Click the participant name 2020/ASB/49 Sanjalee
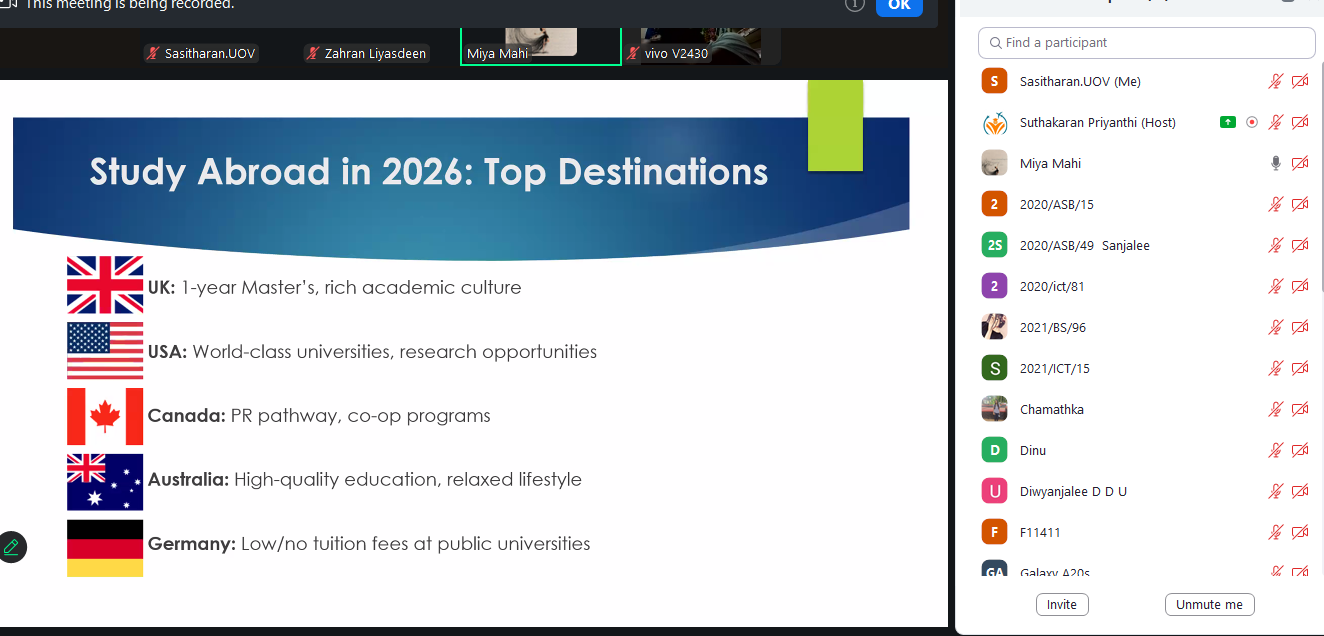1324x636 pixels. pyautogui.click(x=1085, y=245)
